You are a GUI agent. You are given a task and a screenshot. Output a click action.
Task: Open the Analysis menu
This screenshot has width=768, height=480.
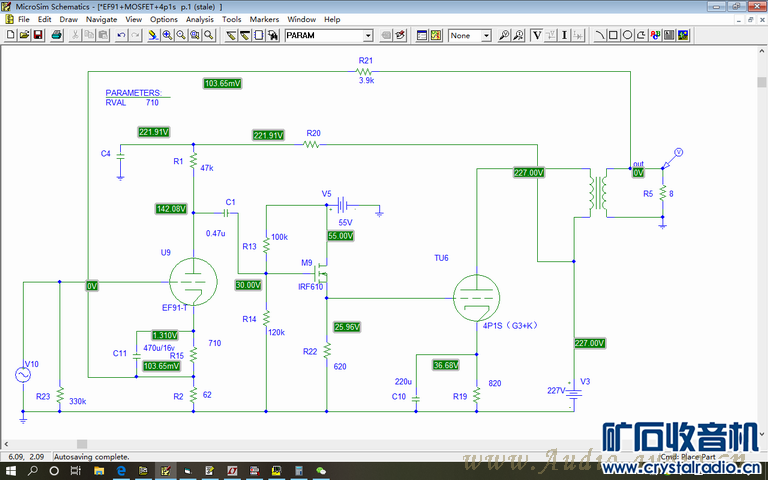point(199,19)
